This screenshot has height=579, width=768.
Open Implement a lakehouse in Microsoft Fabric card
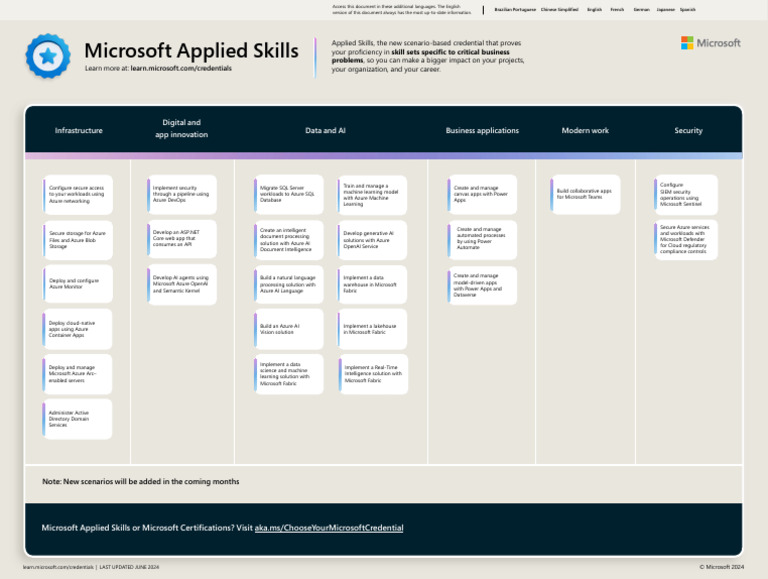372,329
